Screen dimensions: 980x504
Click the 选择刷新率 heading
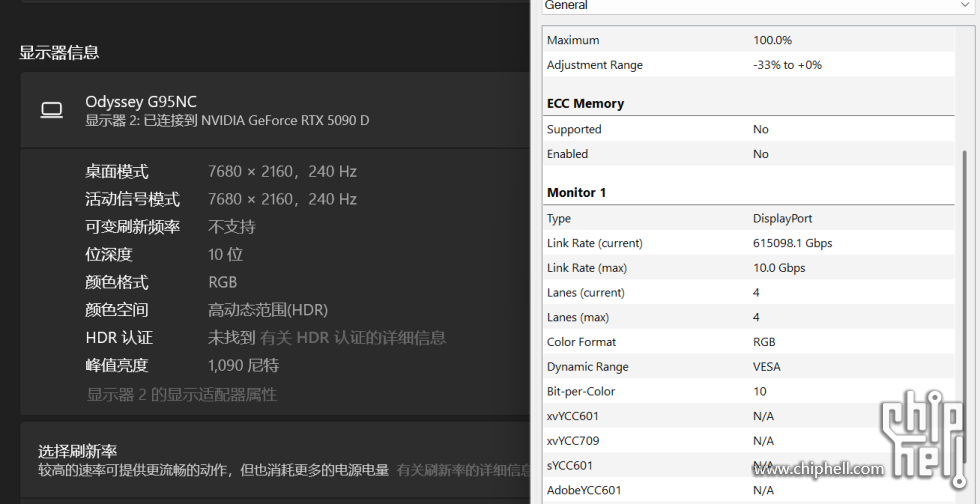(78, 451)
